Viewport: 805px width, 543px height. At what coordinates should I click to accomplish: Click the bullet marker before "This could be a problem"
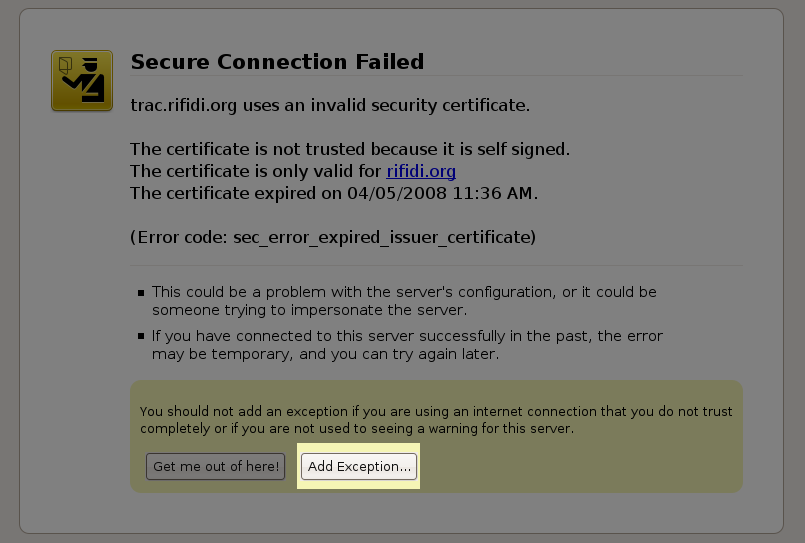141,293
